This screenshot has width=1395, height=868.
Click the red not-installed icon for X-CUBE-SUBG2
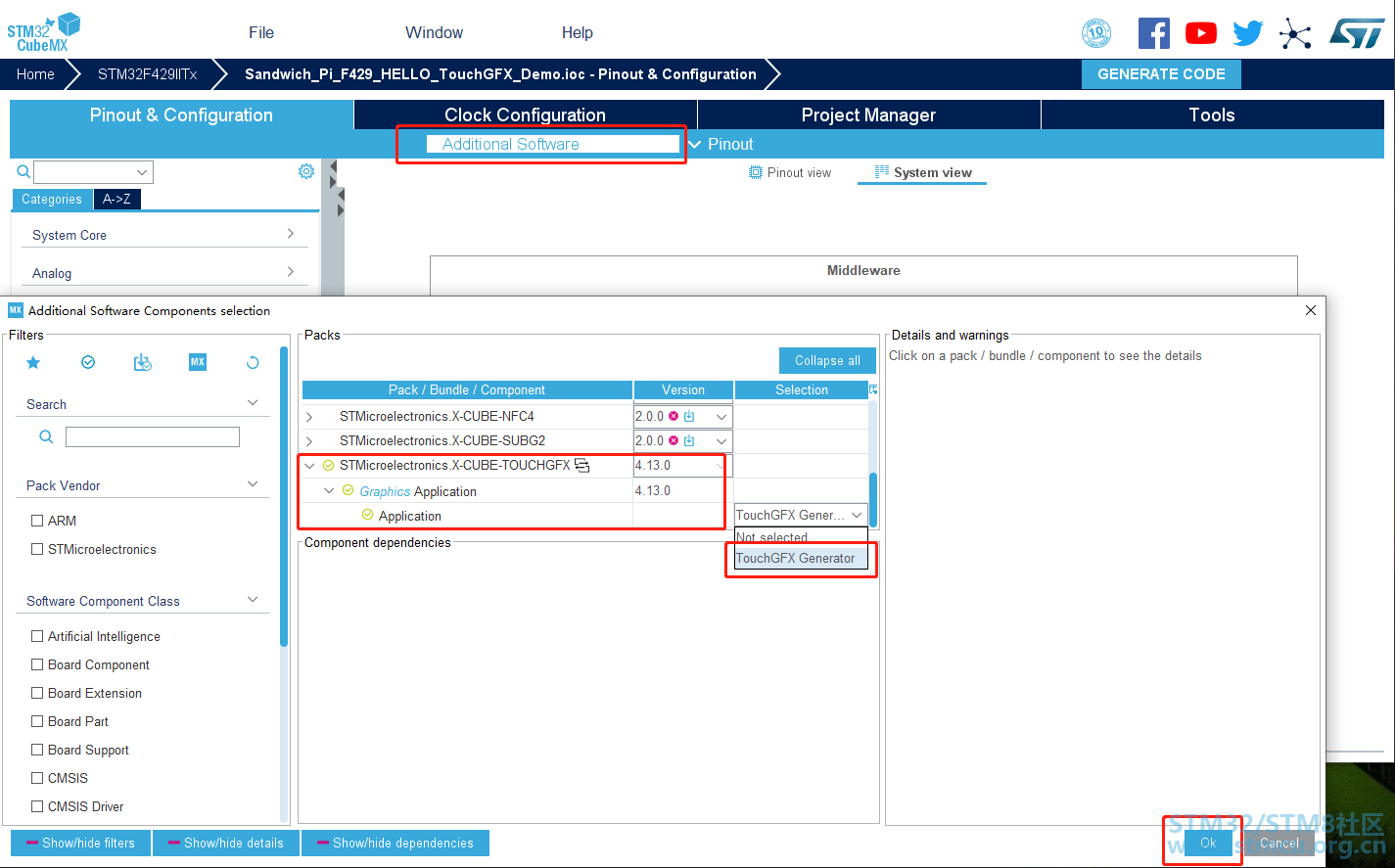(674, 440)
